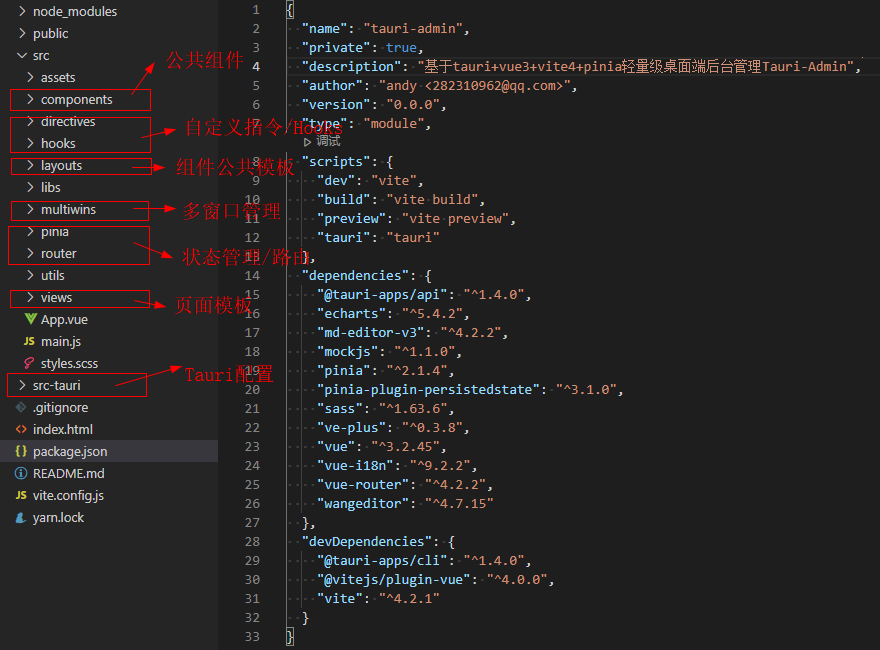The height and width of the screenshot is (650, 880).
Task: Click the HTML icon beside index.html
Action: (x=21, y=430)
